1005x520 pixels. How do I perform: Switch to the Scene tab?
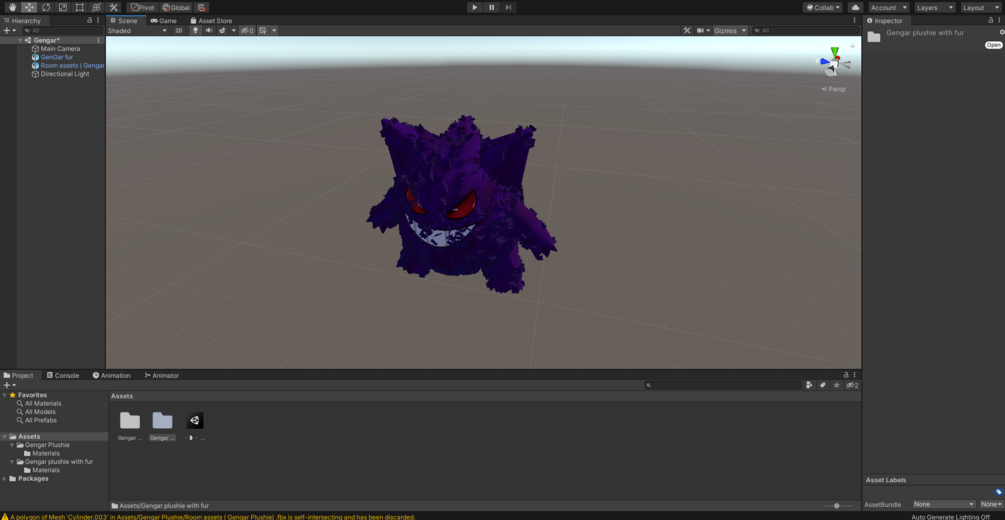124,21
